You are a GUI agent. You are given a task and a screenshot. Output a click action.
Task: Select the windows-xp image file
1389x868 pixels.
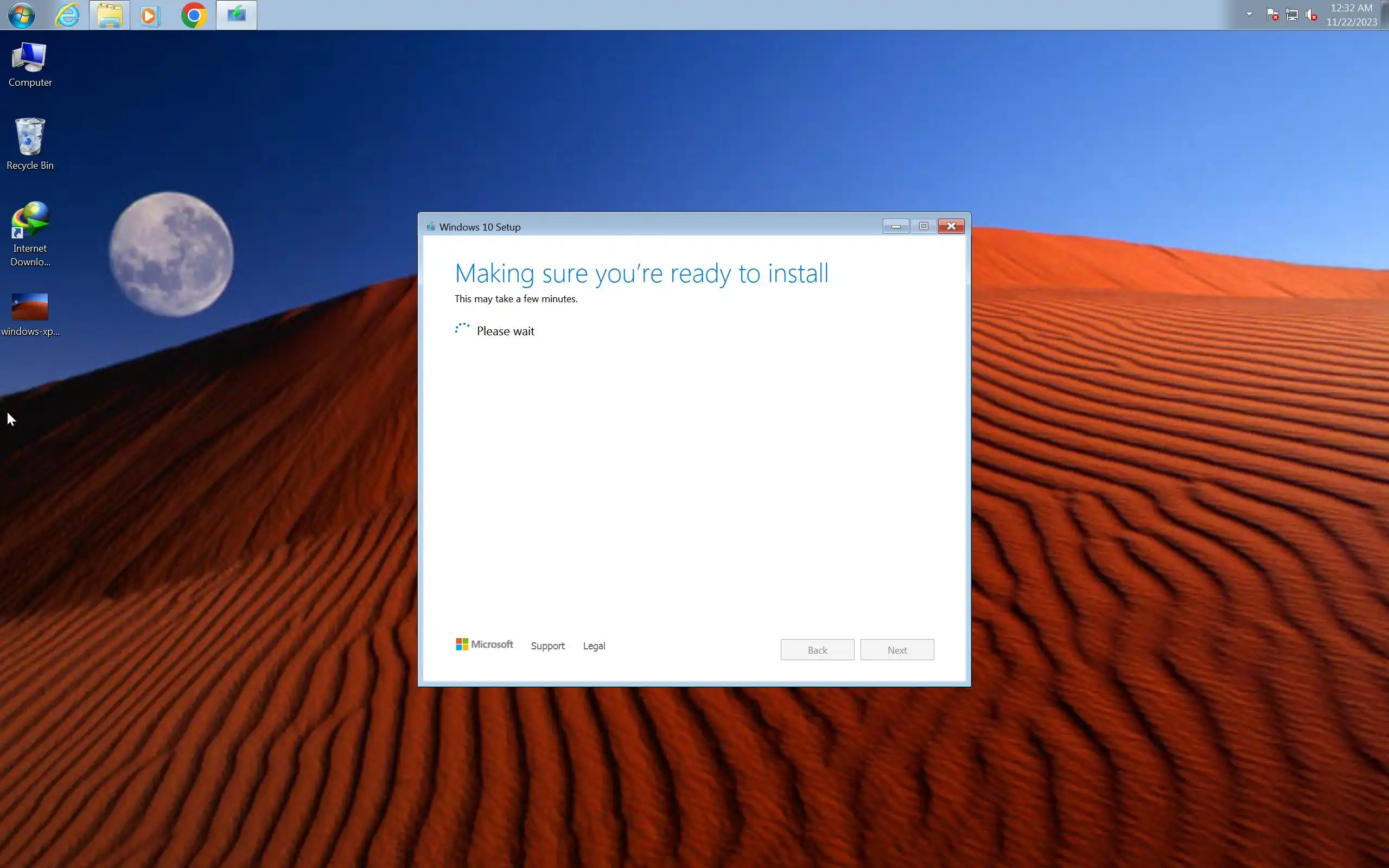point(30,314)
